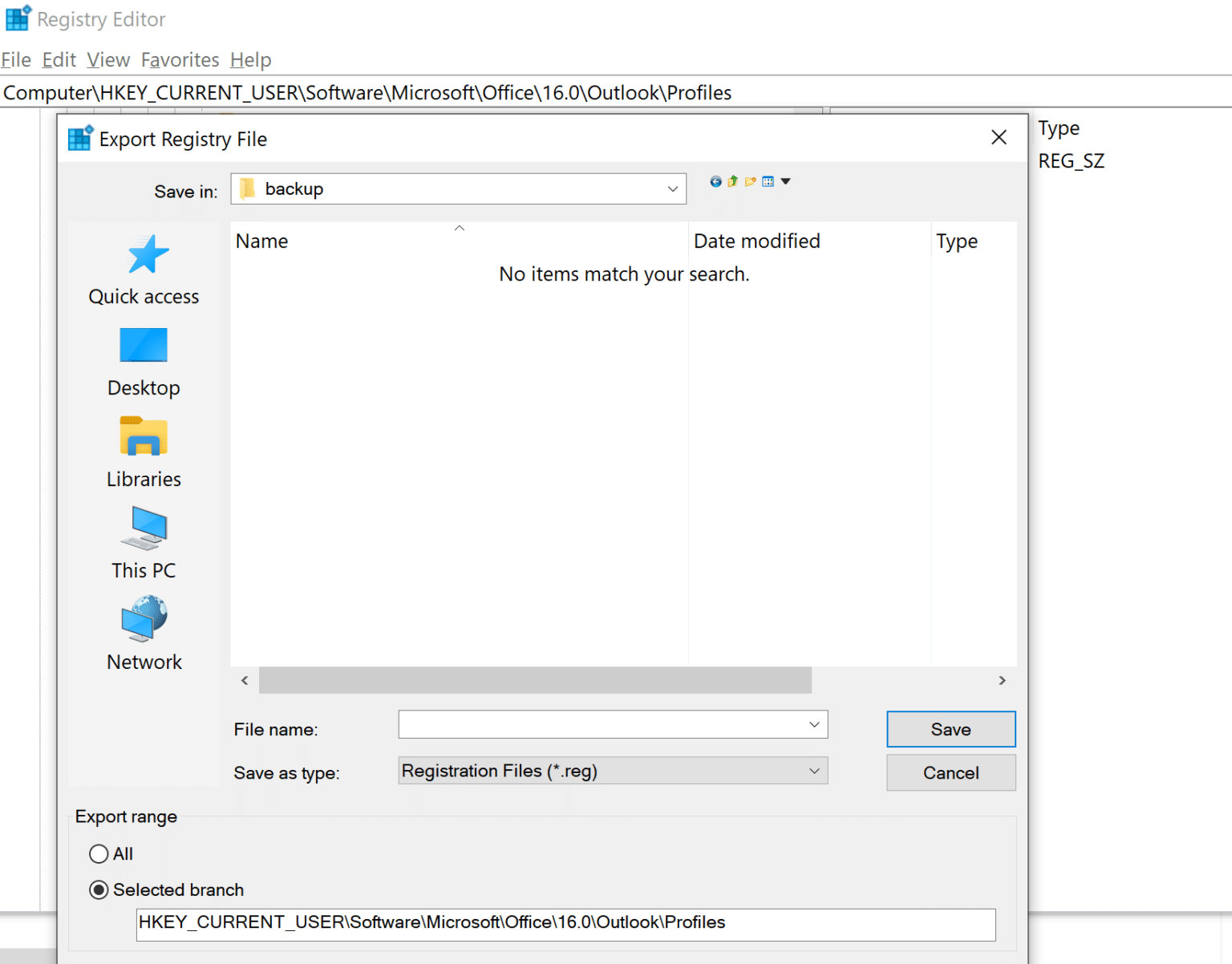
Task: Open the Save in folder dropdown
Action: pos(672,189)
